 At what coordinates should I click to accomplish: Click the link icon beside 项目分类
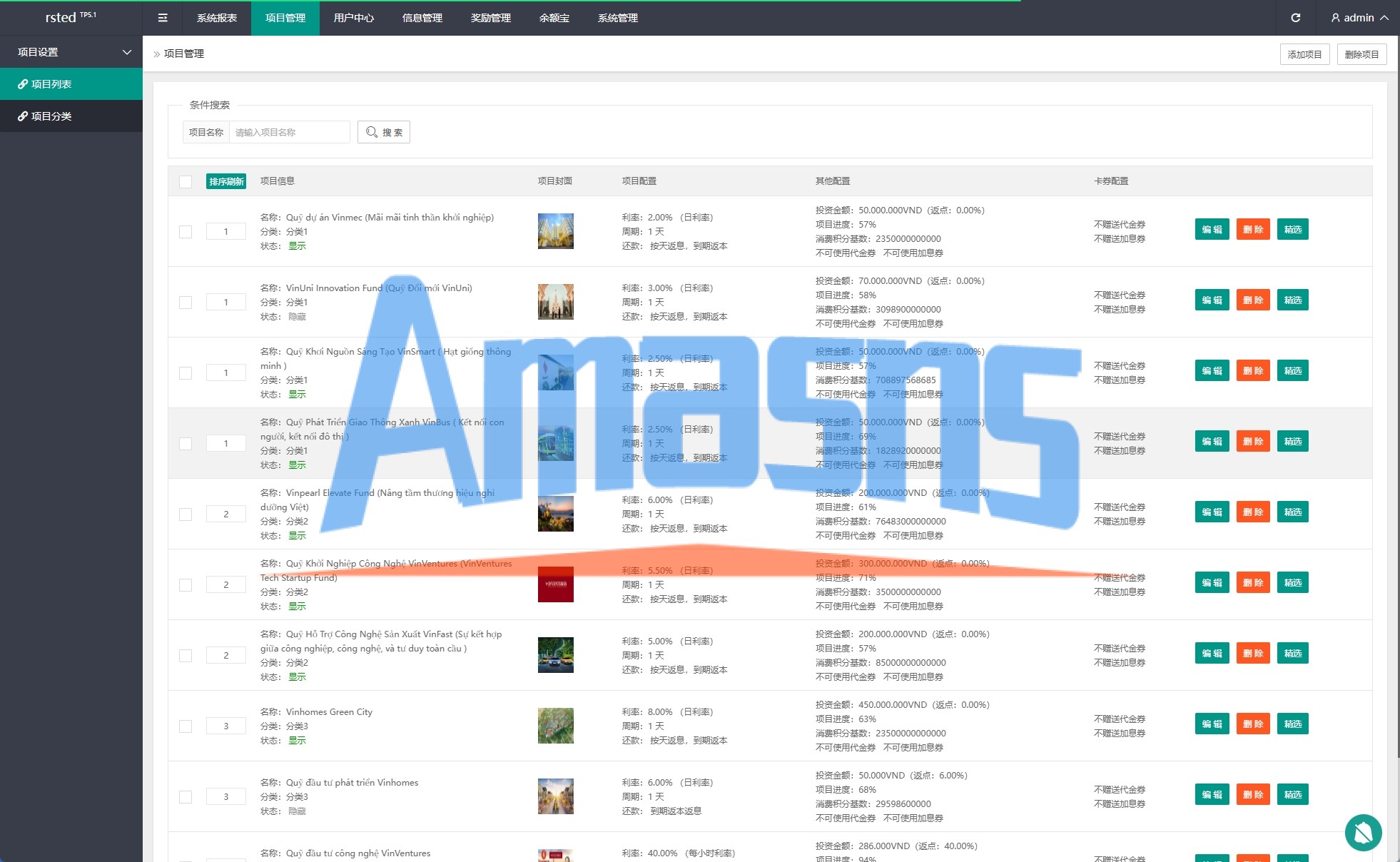coord(23,116)
